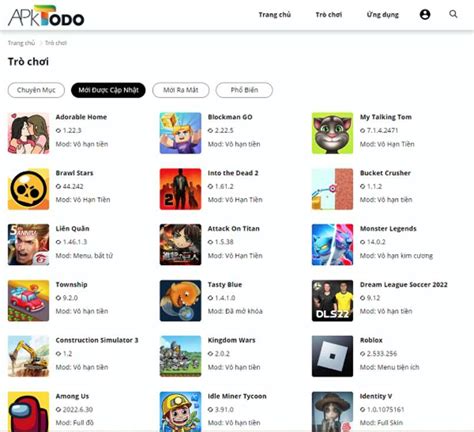Click the Among Us game icon
This screenshot has width=474, height=432.
click(28, 412)
